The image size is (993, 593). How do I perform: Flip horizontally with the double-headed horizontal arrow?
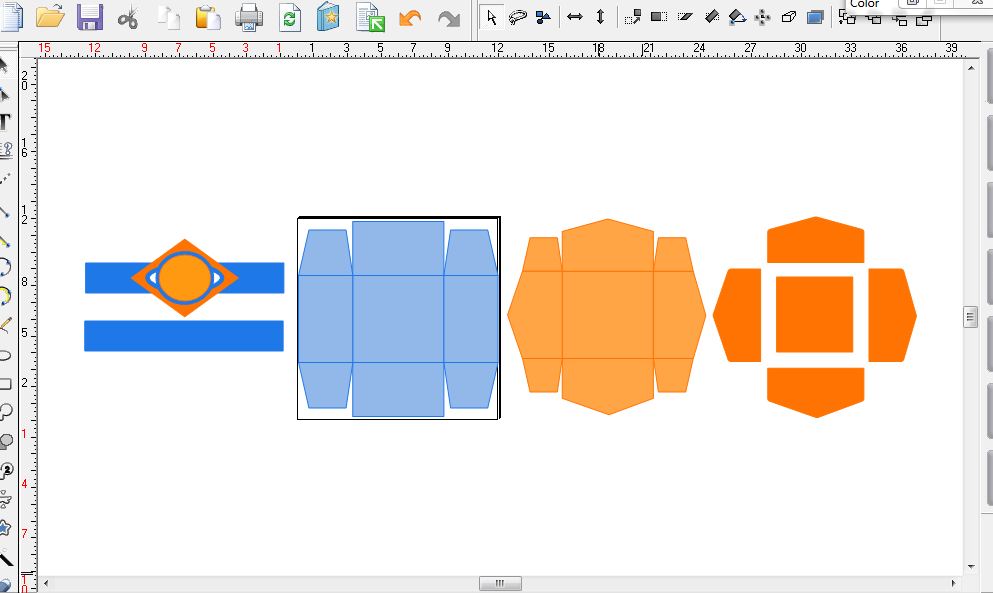pos(575,17)
